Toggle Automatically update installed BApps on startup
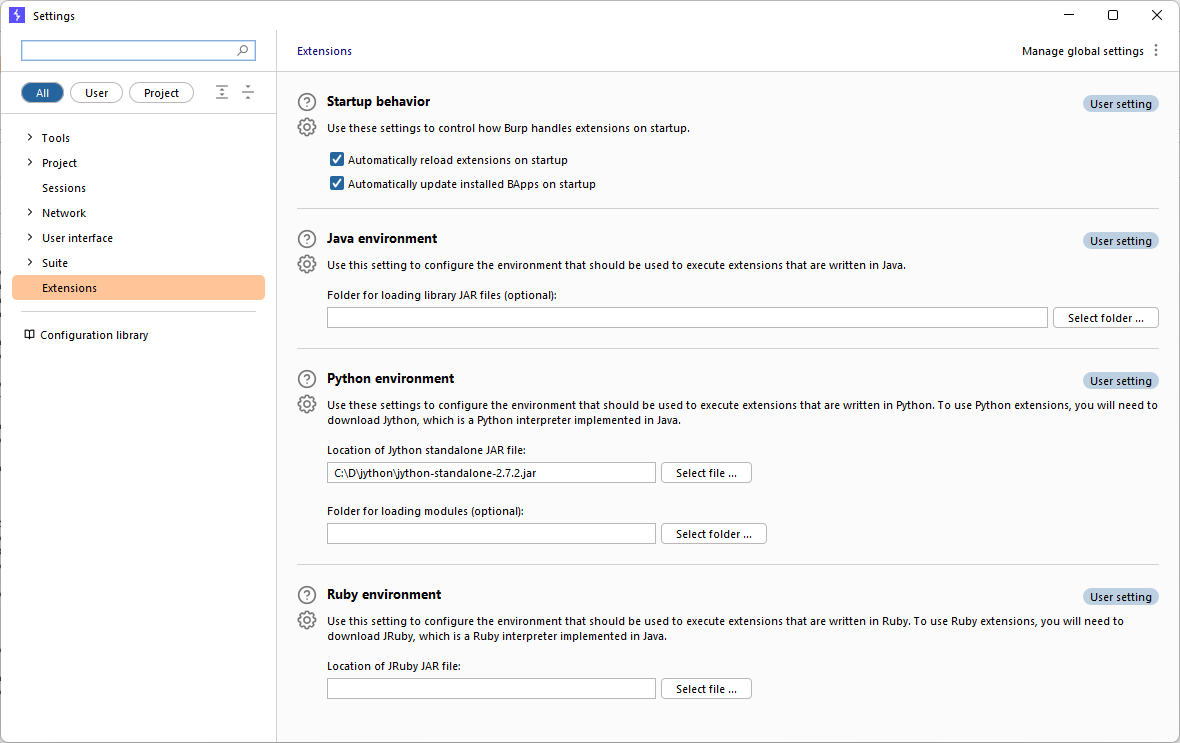Viewport: 1180px width, 743px height. point(336,184)
